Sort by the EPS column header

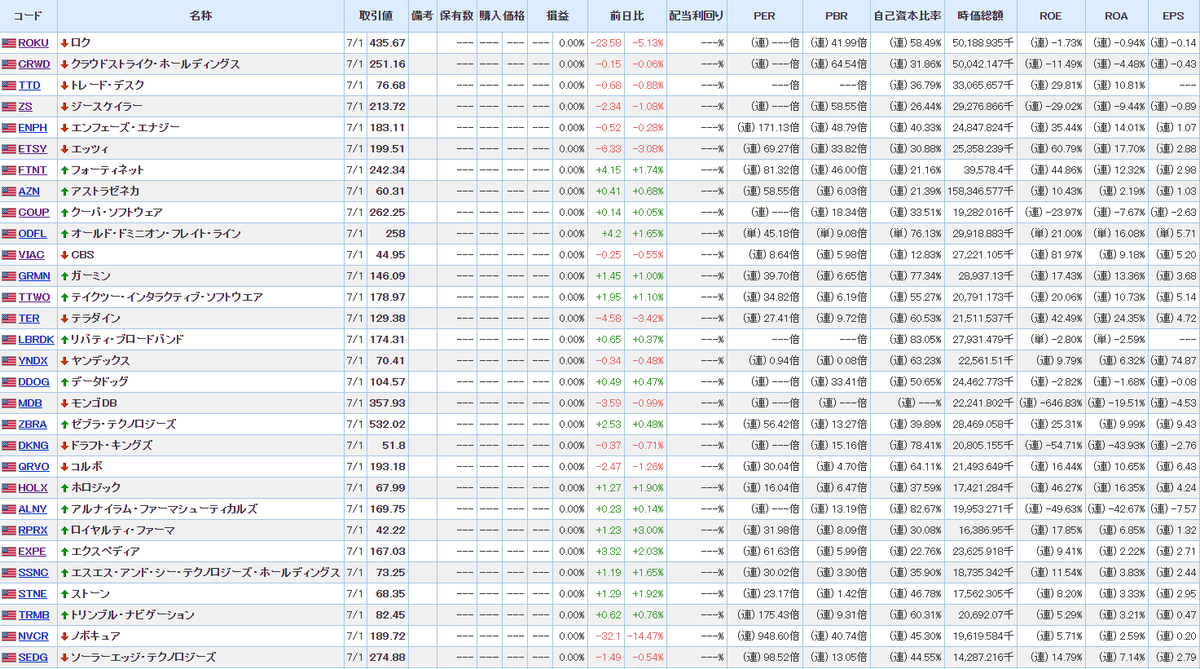pyautogui.click(x=1173, y=16)
